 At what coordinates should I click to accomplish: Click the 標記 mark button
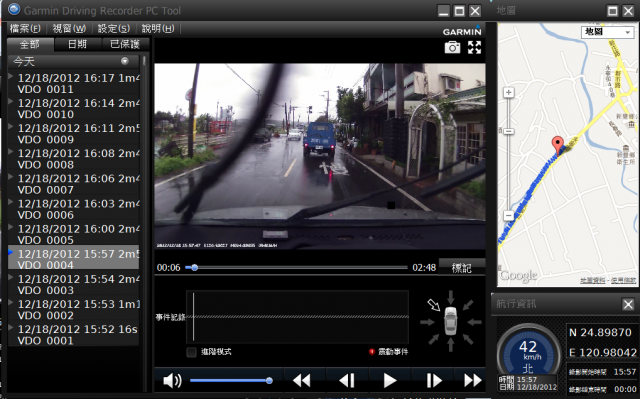462,268
